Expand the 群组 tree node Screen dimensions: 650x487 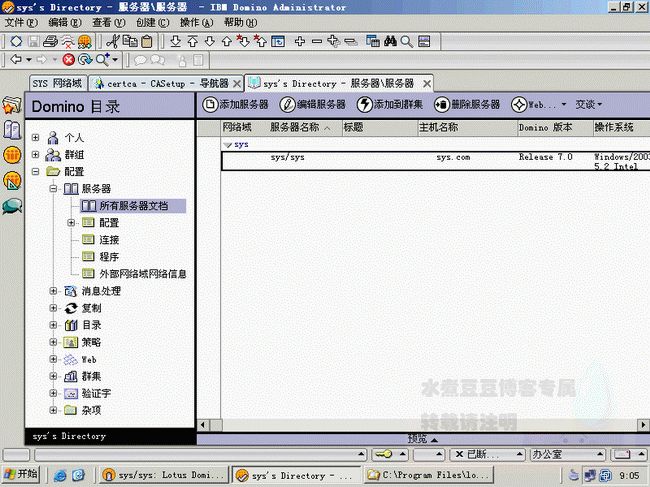[36, 155]
